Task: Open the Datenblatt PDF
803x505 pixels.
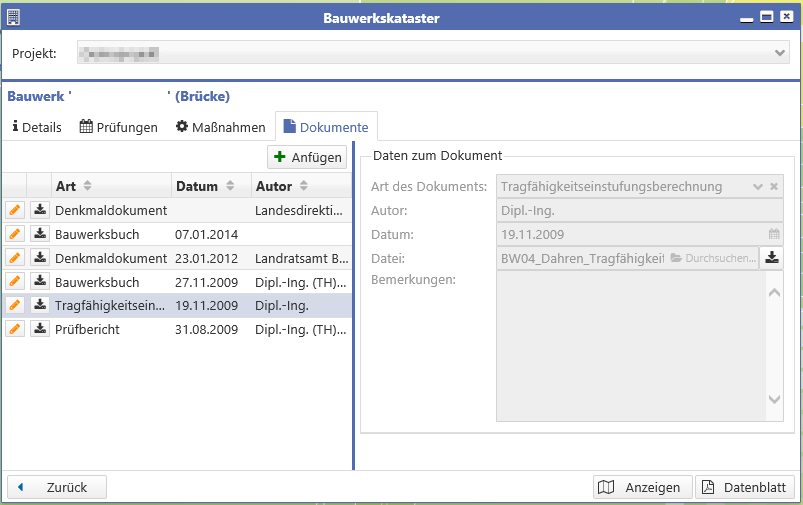Action: [745, 487]
